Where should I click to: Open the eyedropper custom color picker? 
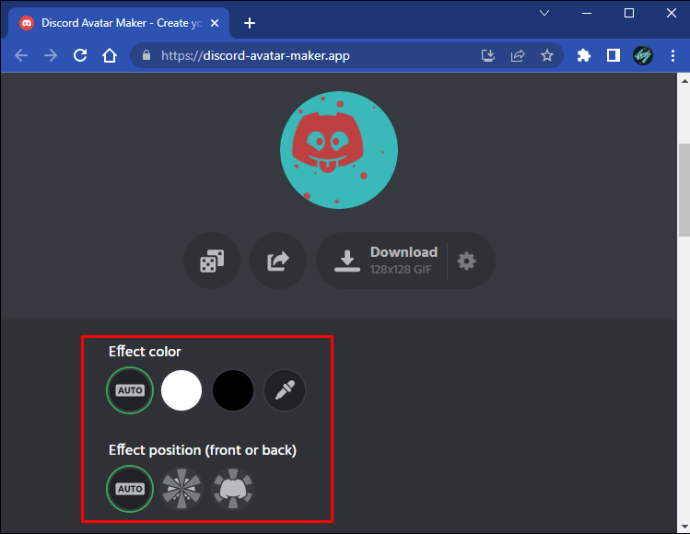click(284, 390)
